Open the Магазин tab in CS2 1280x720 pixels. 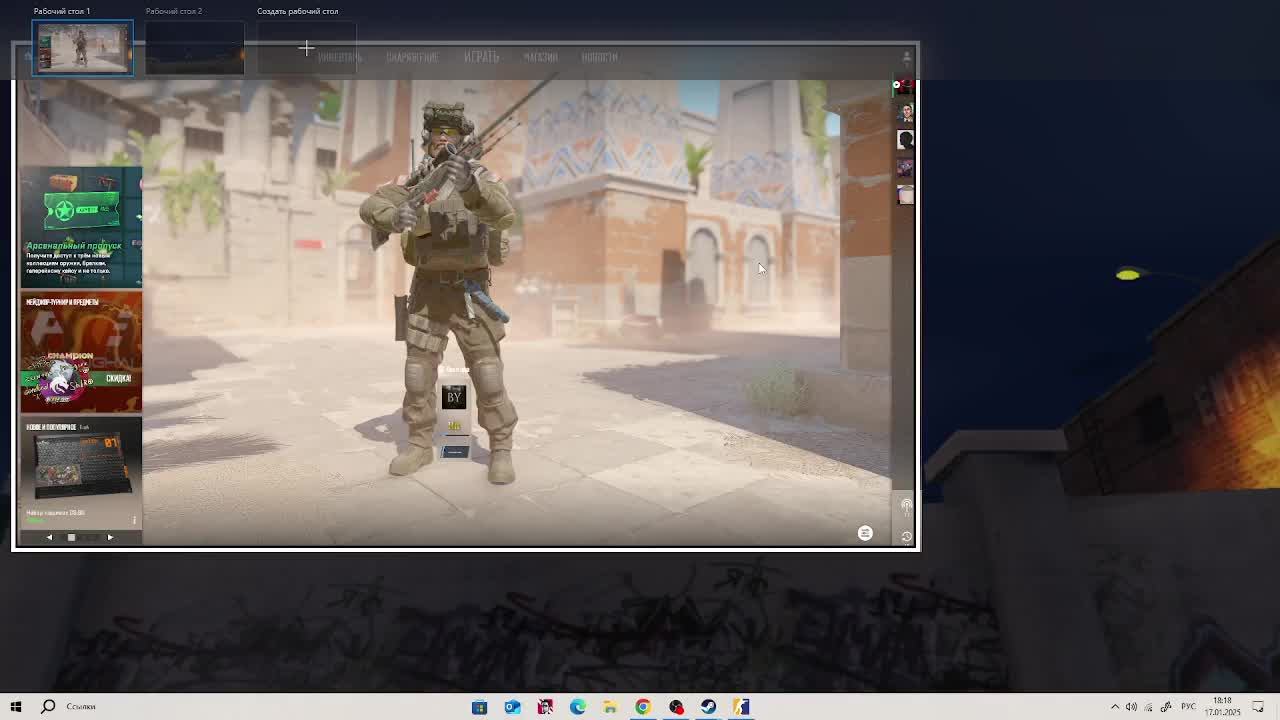(541, 57)
